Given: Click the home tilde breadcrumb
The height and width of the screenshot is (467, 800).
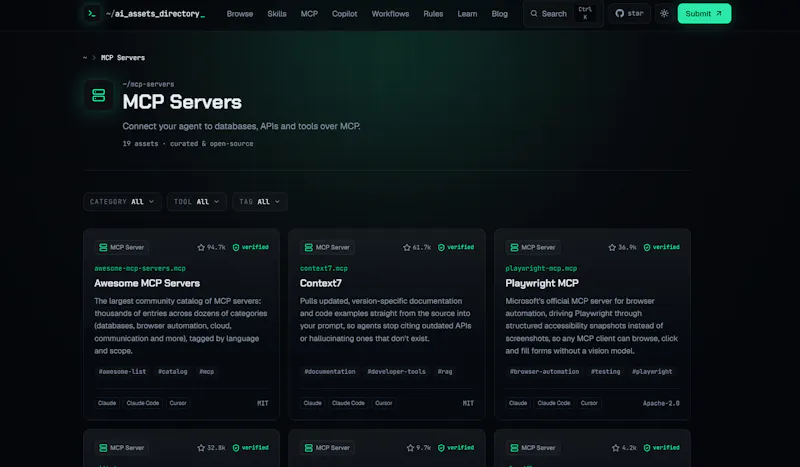Looking at the screenshot, I should (85, 58).
